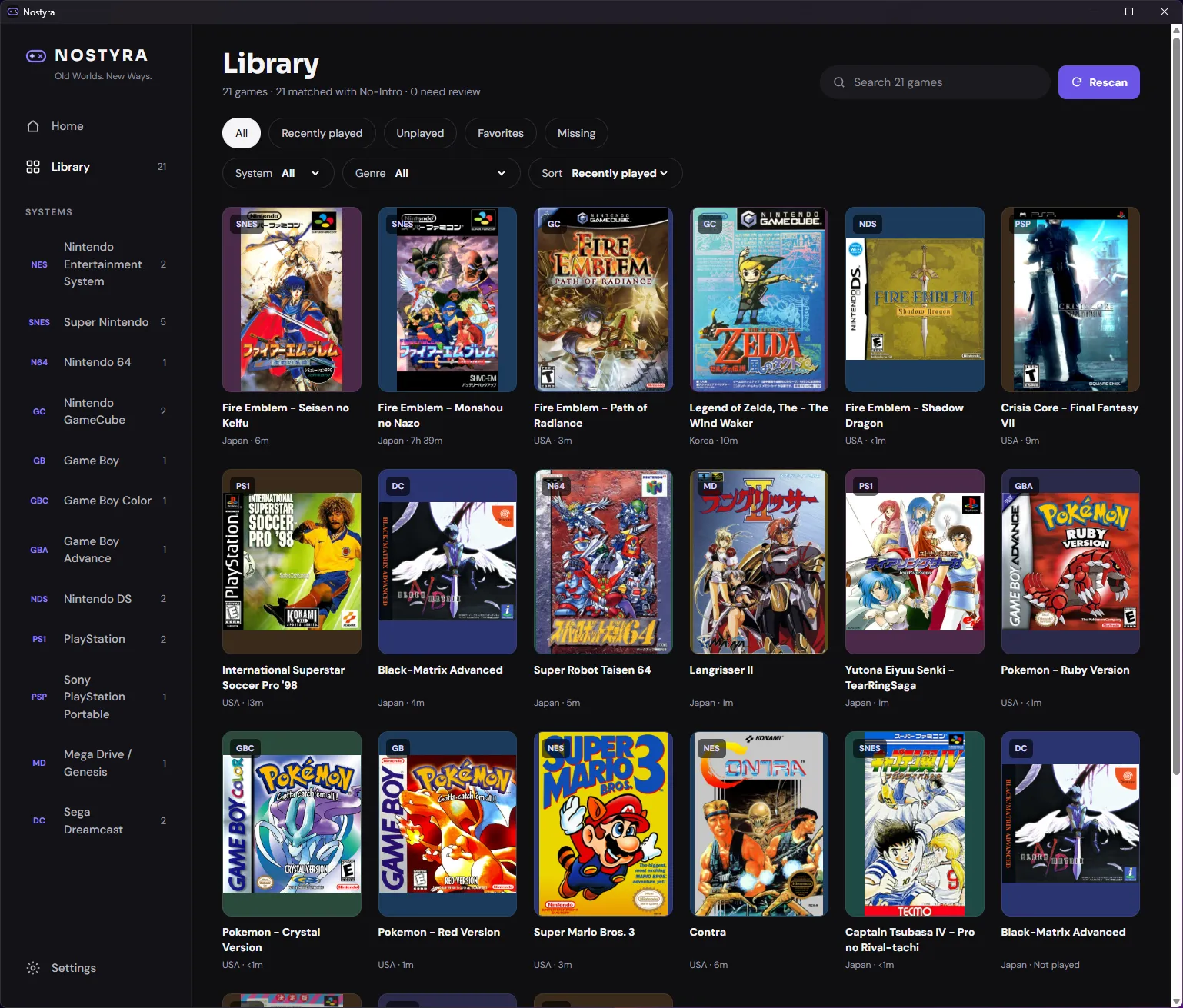Click the Home house icon in sidebar

[x=33, y=126]
